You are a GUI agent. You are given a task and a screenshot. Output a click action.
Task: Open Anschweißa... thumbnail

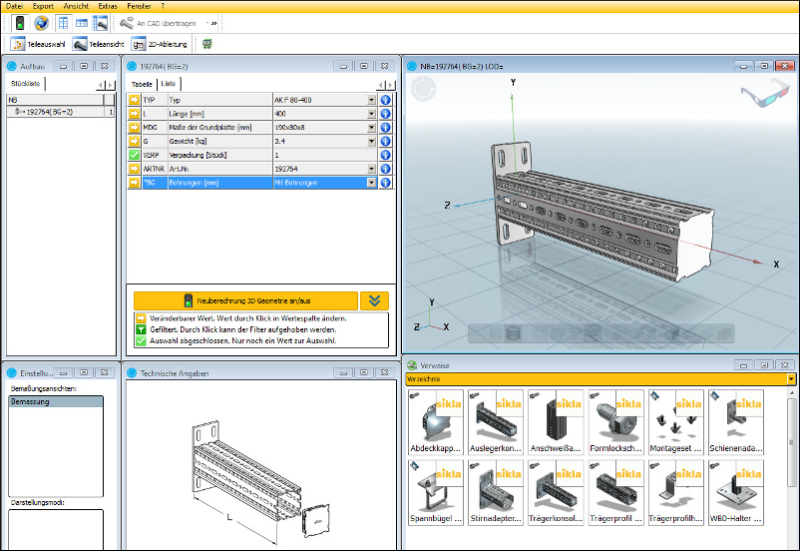(556, 422)
